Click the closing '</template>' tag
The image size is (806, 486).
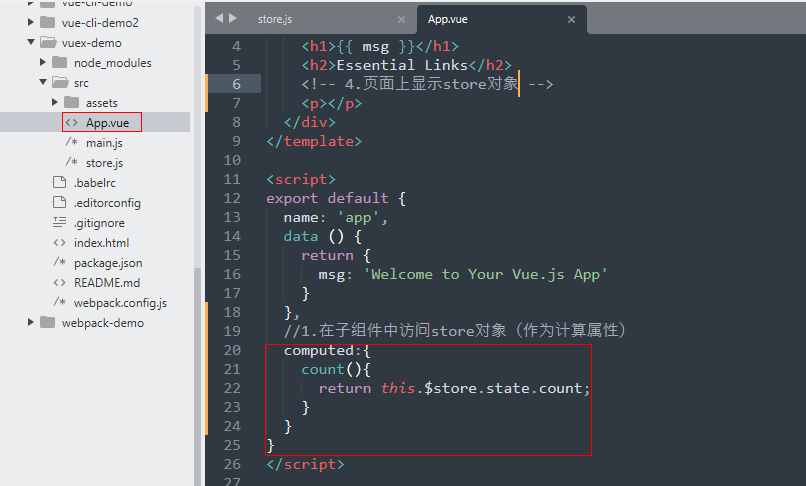pyautogui.click(x=314, y=141)
